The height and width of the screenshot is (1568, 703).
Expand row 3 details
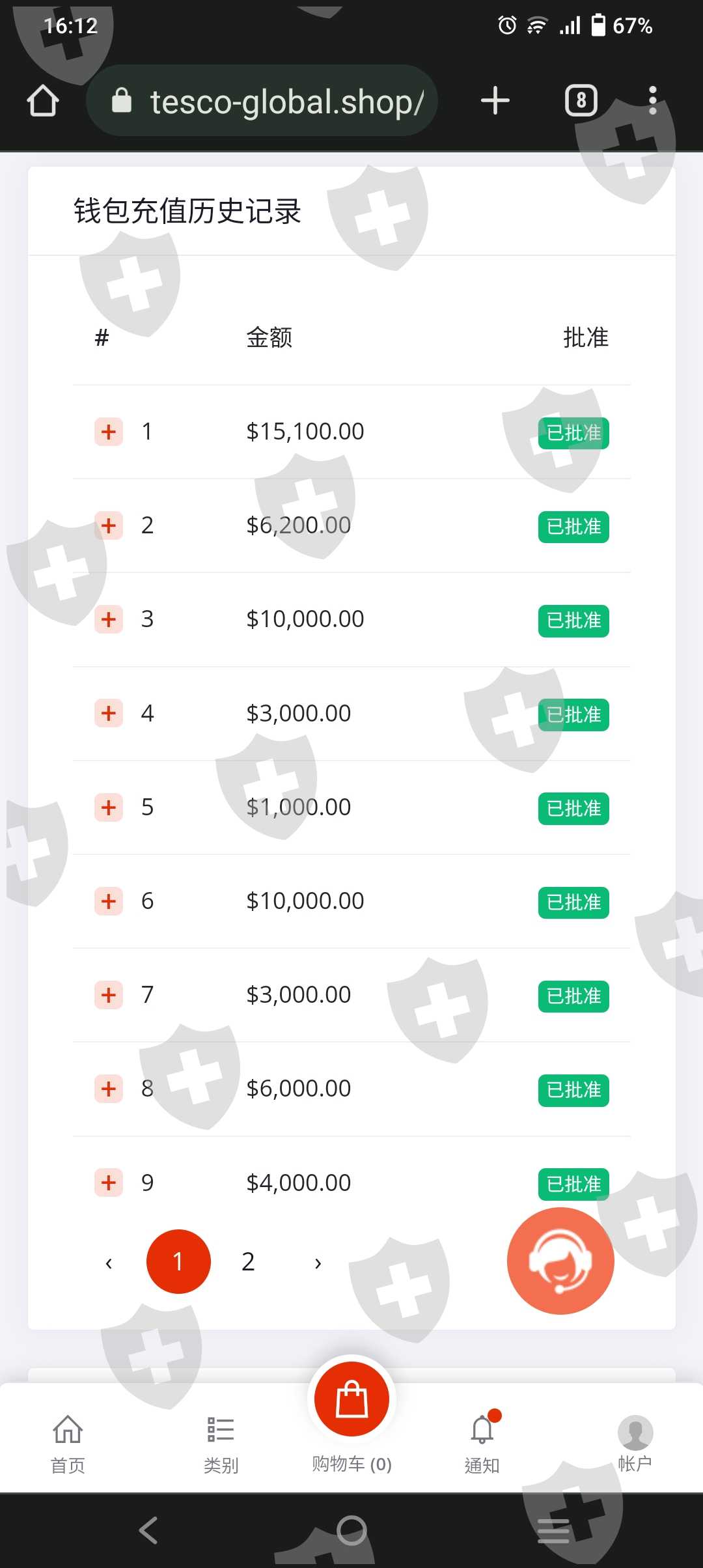click(x=109, y=619)
